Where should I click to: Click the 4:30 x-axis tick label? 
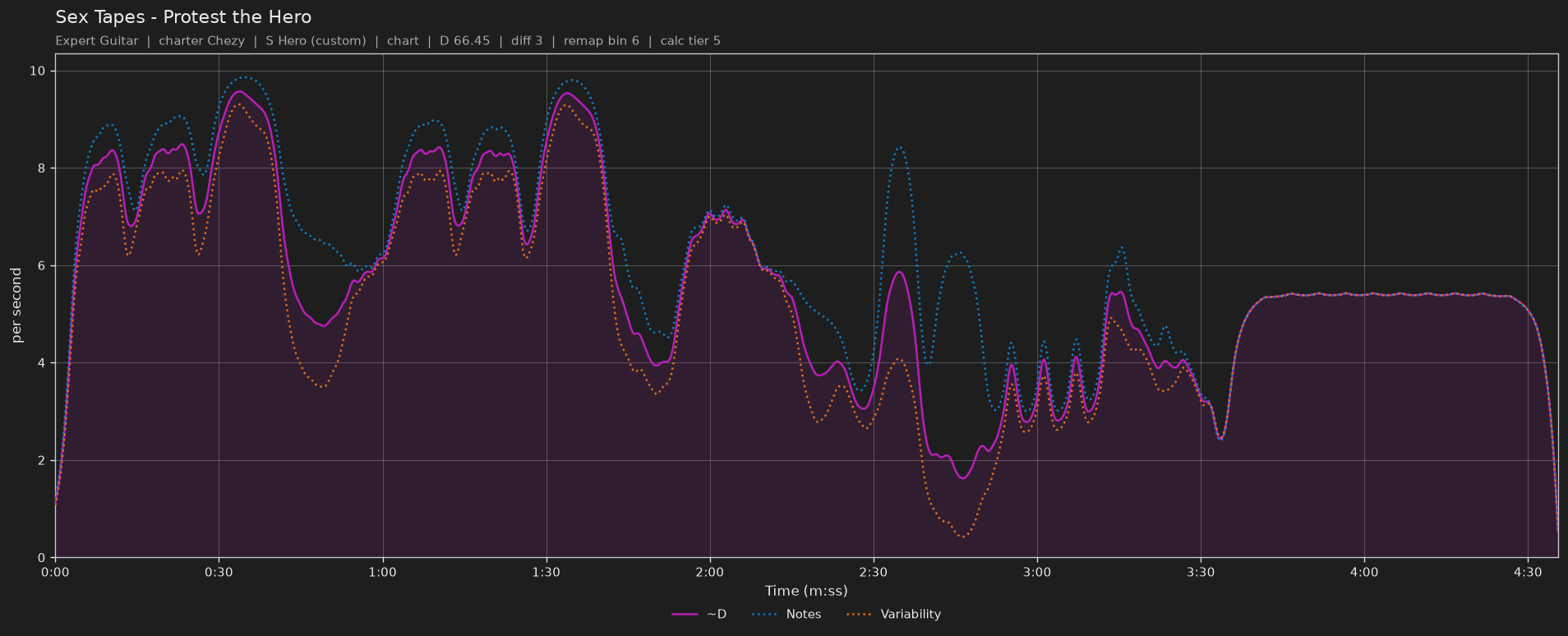click(x=1528, y=572)
